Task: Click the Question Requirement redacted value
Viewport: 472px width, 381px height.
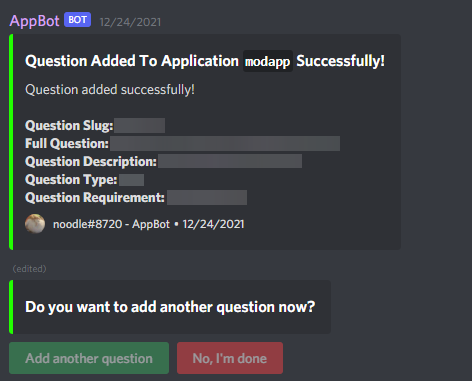Action: point(207,197)
